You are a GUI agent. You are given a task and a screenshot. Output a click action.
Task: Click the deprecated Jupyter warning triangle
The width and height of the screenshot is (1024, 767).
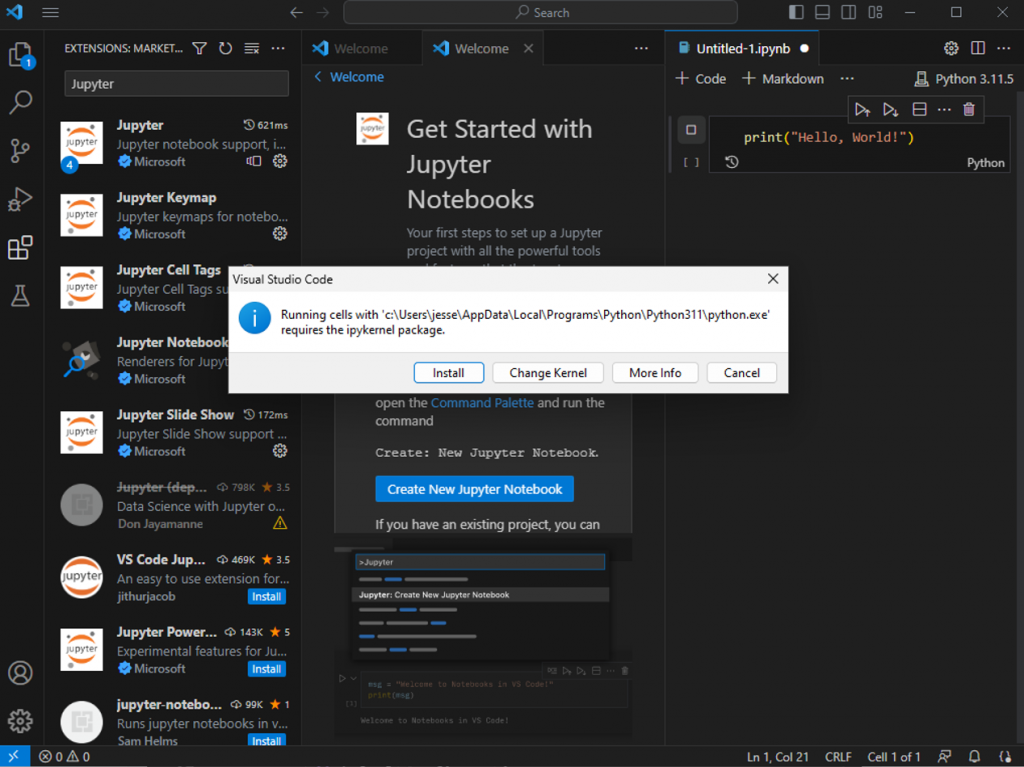point(280,523)
